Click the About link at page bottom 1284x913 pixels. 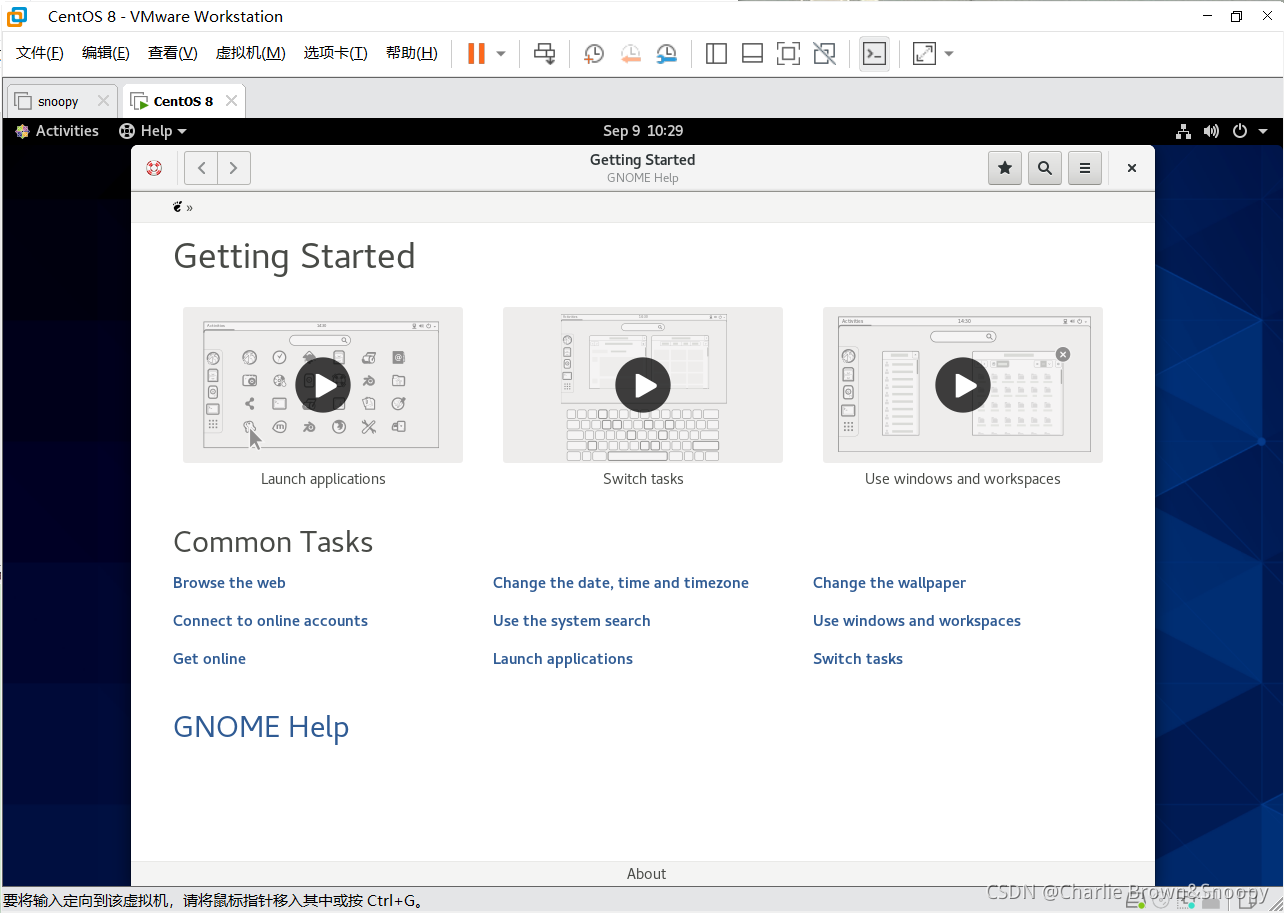click(646, 874)
